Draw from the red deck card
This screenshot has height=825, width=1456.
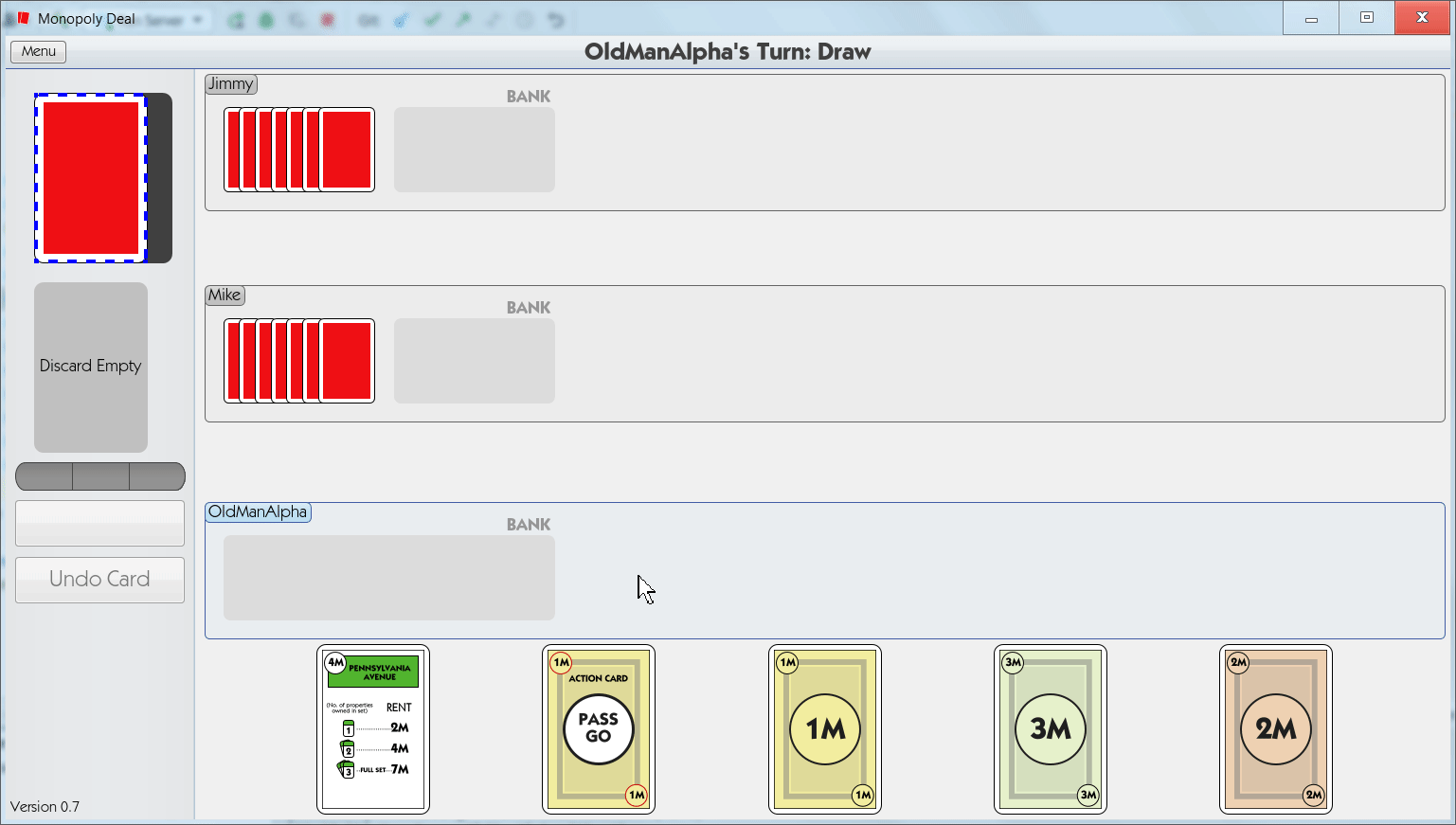click(x=91, y=178)
